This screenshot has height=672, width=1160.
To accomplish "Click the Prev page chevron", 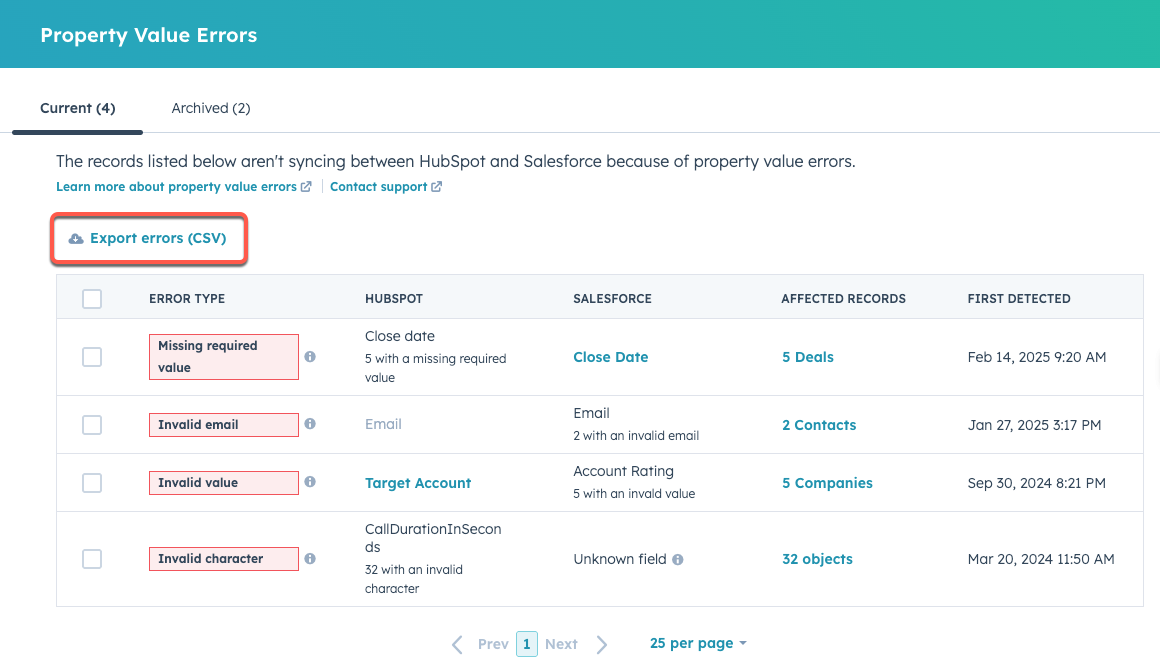I will pos(456,644).
